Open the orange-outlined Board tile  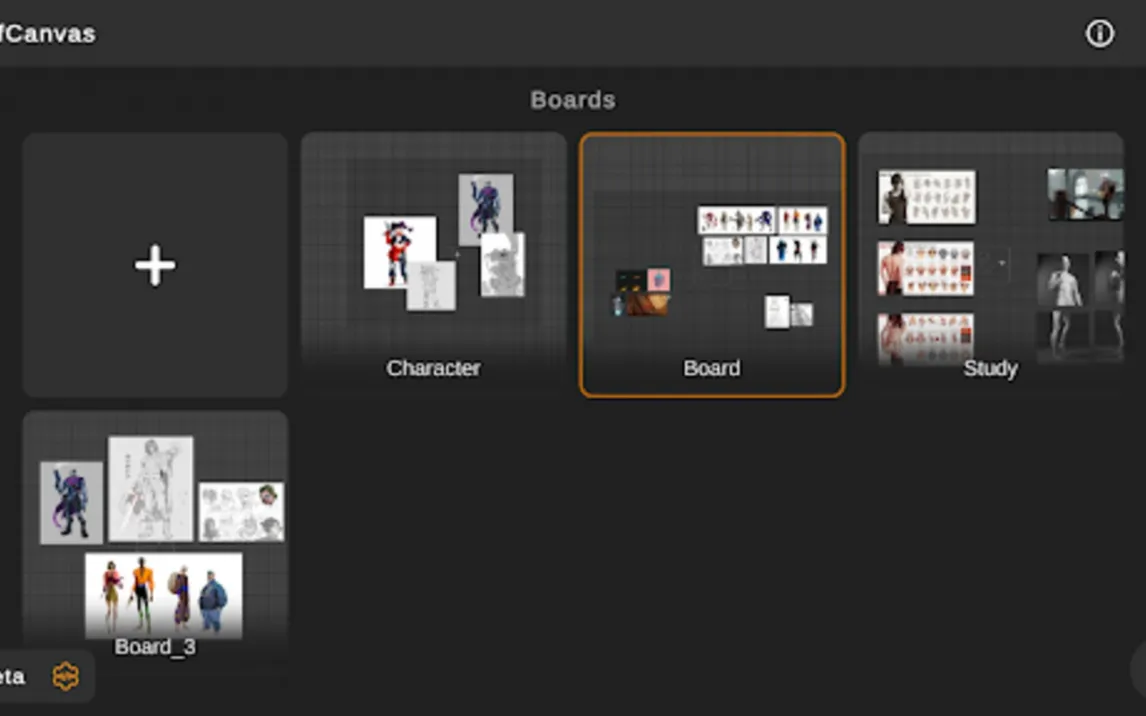(x=711, y=265)
